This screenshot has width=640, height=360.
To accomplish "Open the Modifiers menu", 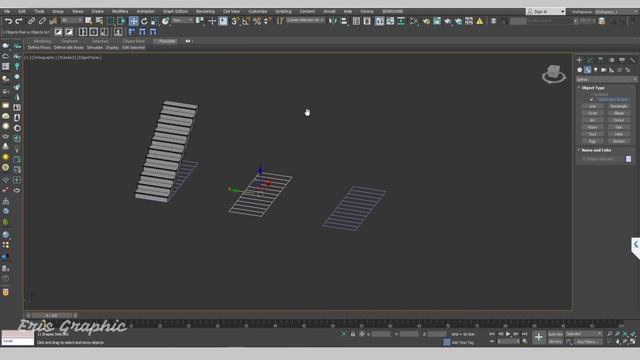I will (120, 11).
